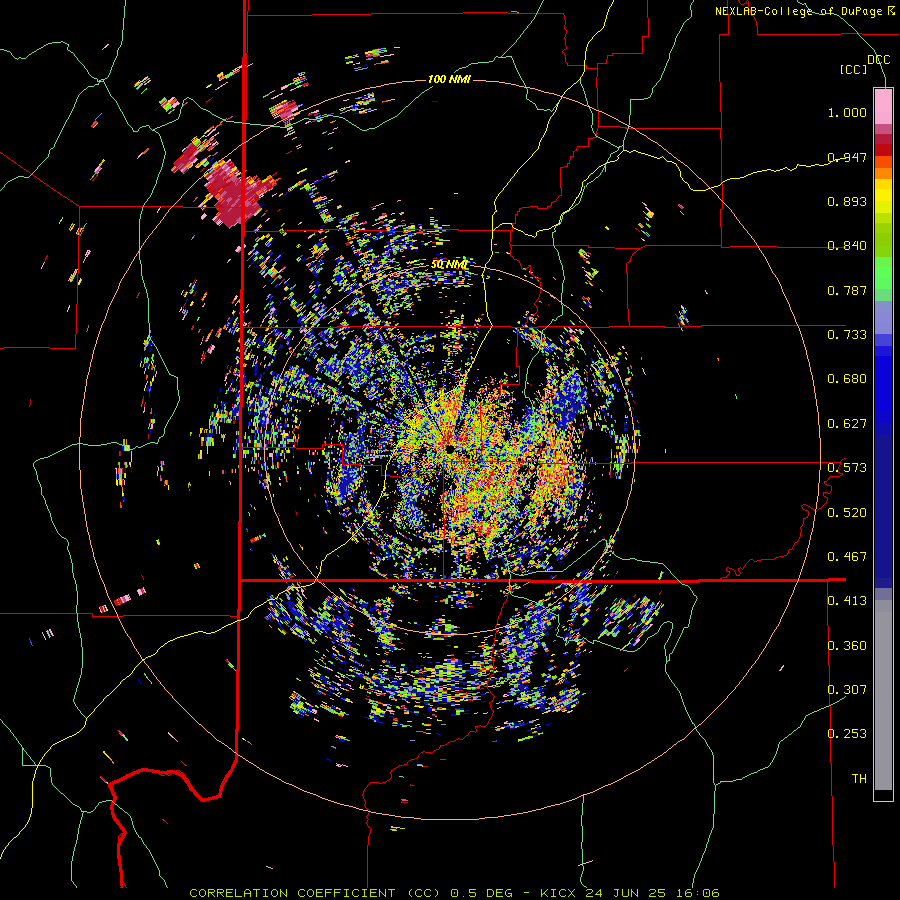Select the 0.840 legend value

847,246
